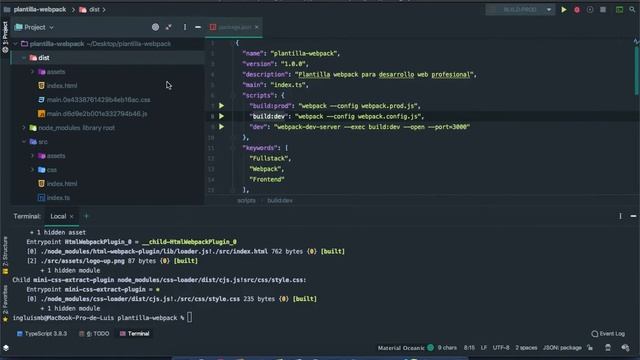Change UTF-8 file encoding in status bar
Screen dimensions: 640x360
501,348
